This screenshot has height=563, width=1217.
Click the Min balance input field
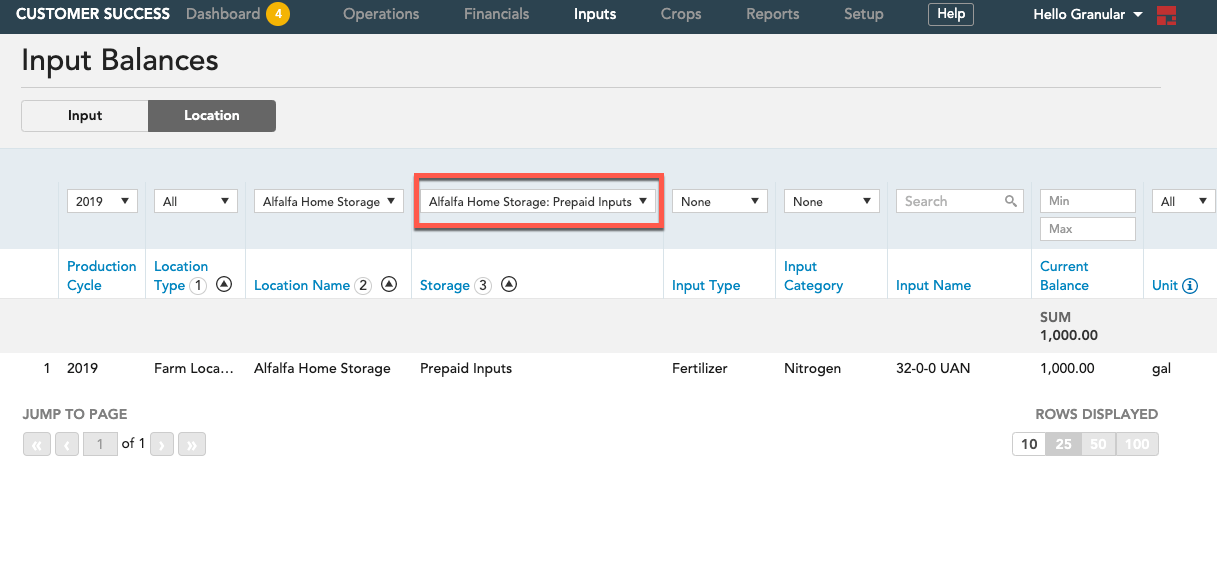pyautogui.click(x=1088, y=201)
